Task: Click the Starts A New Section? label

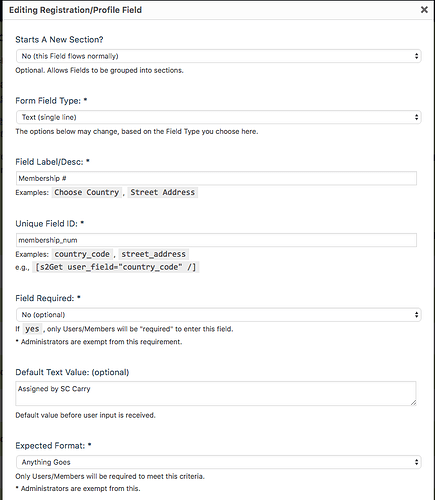Action: [x=59, y=40]
